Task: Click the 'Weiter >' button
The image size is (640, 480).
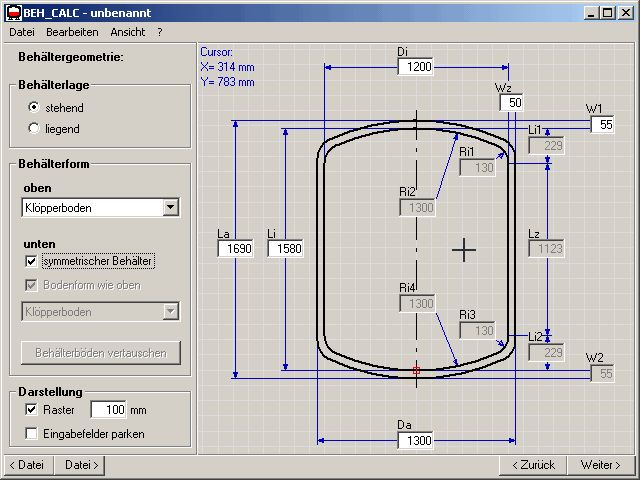Action: point(601,465)
